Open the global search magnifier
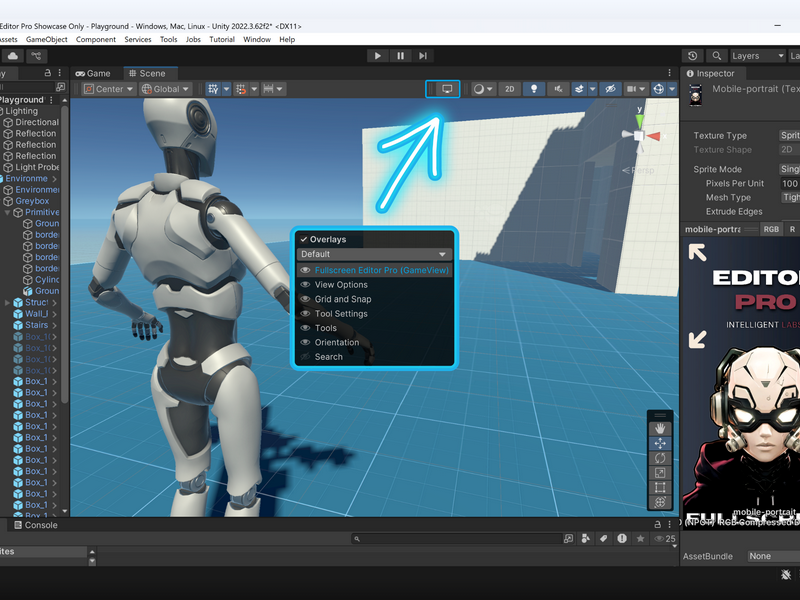 (717, 56)
